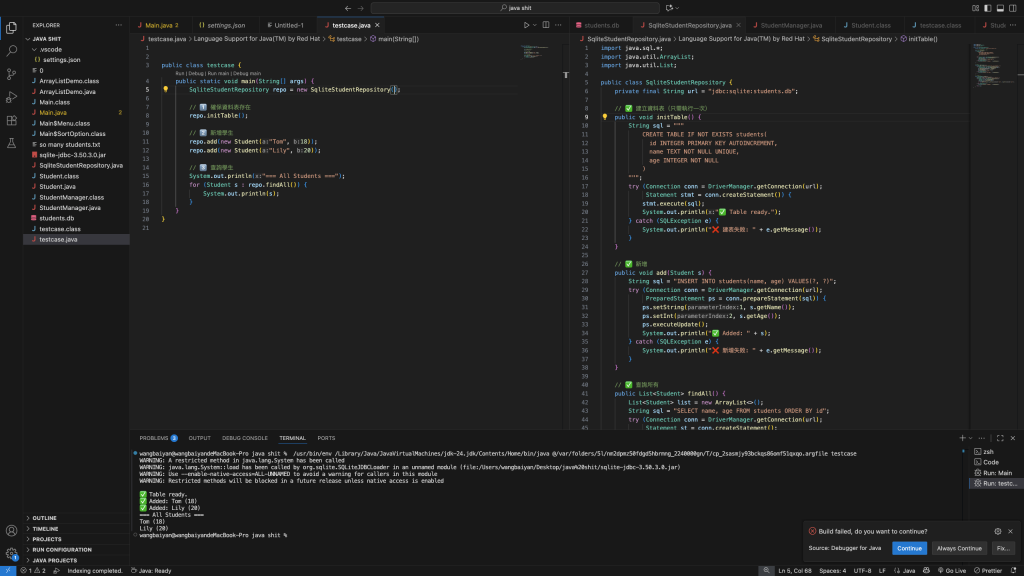The height and width of the screenshot is (576, 1024).
Task: Open the run button dropdown arrow
Action: point(534,25)
